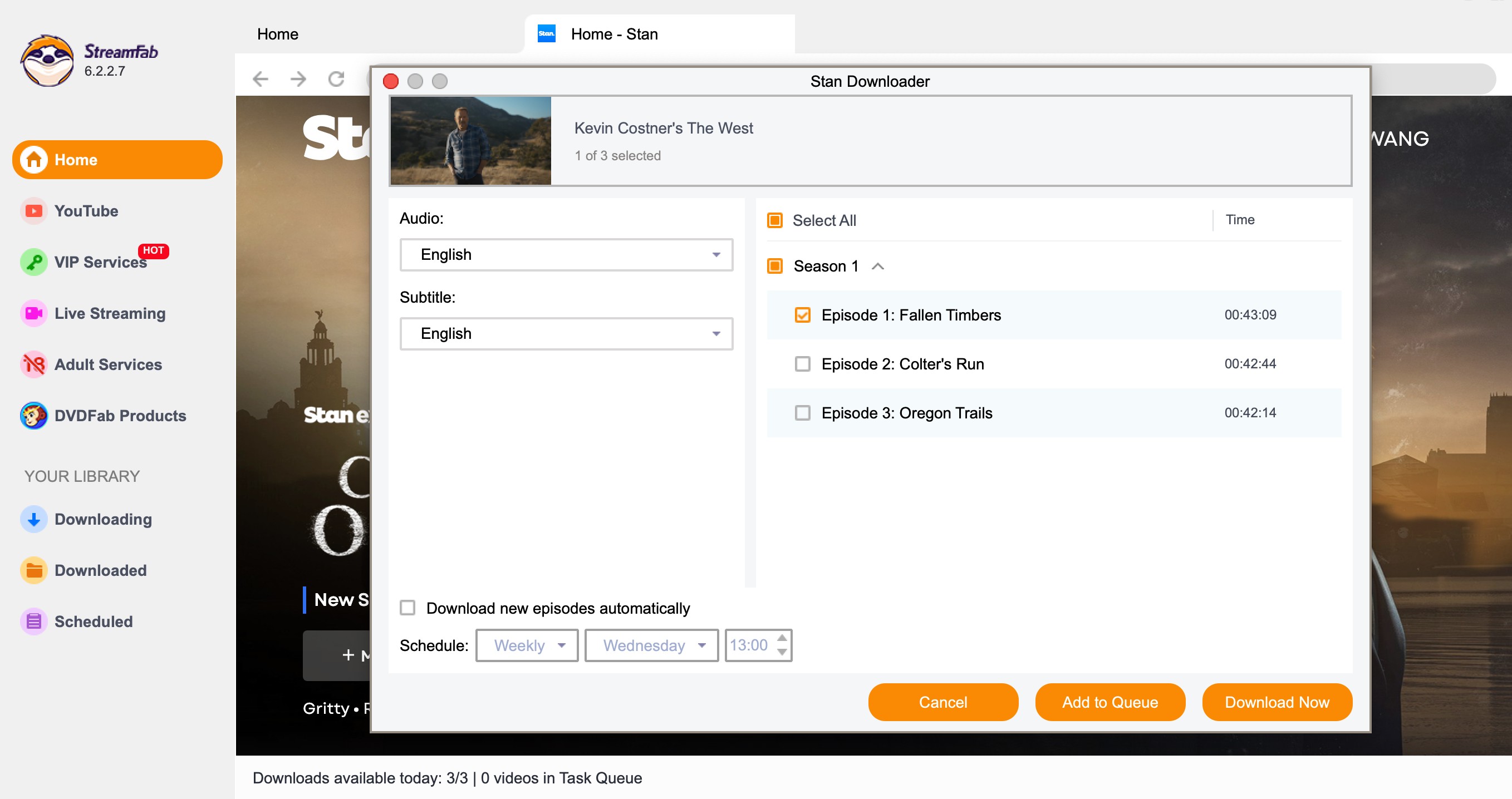Collapse the Season 1 episode list chevron
The width and height of the screenshot is (1512, 799).
tap(877, 267)
